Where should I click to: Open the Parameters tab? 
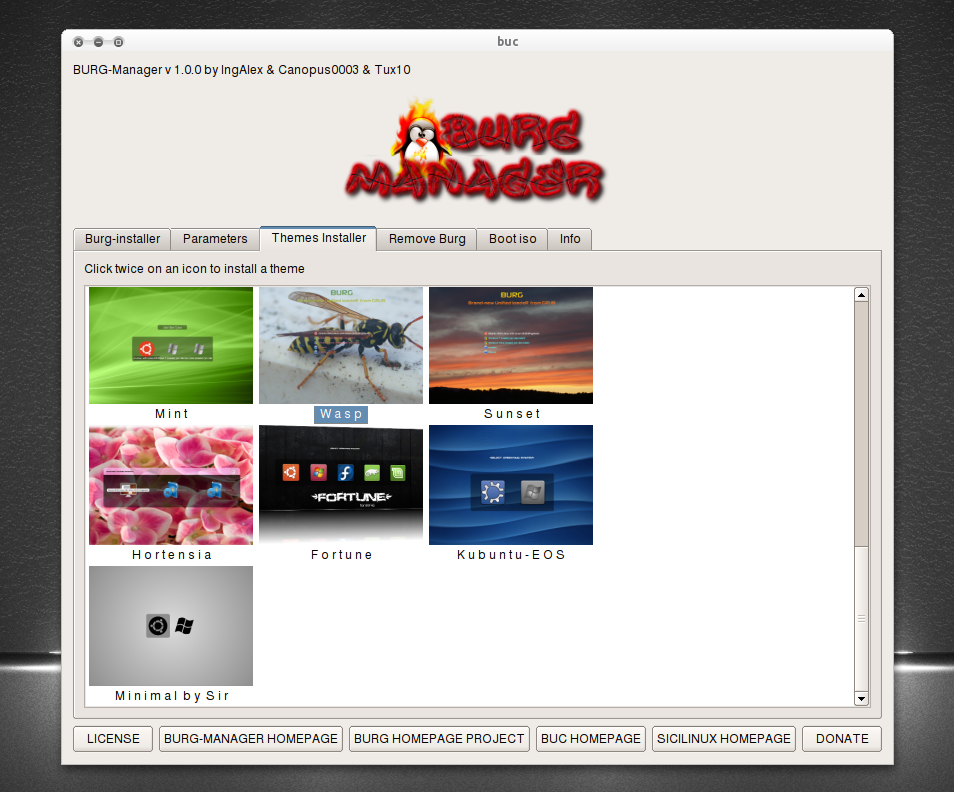pos(215,239)
